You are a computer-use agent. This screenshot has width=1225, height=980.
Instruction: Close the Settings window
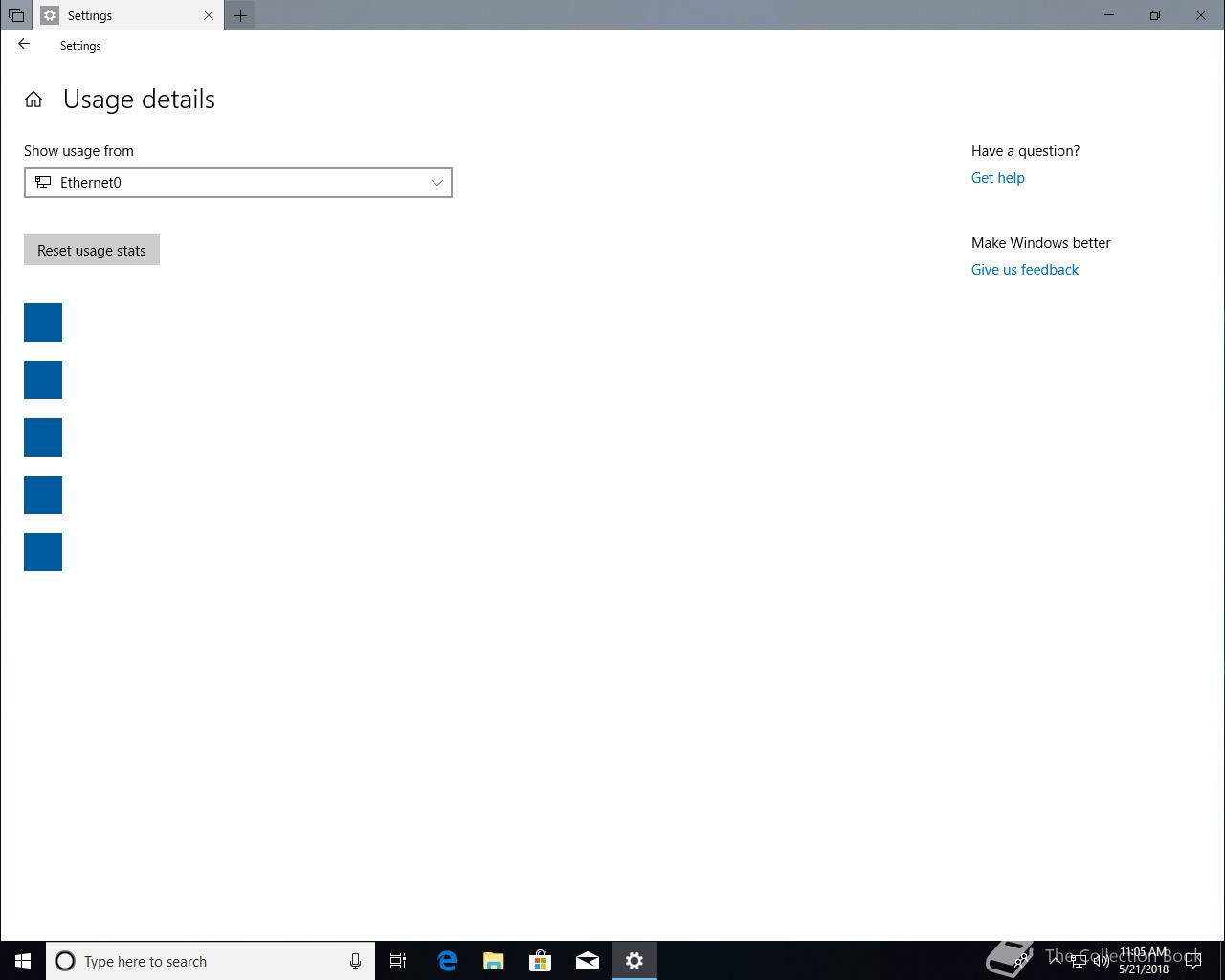[1201, 15]
